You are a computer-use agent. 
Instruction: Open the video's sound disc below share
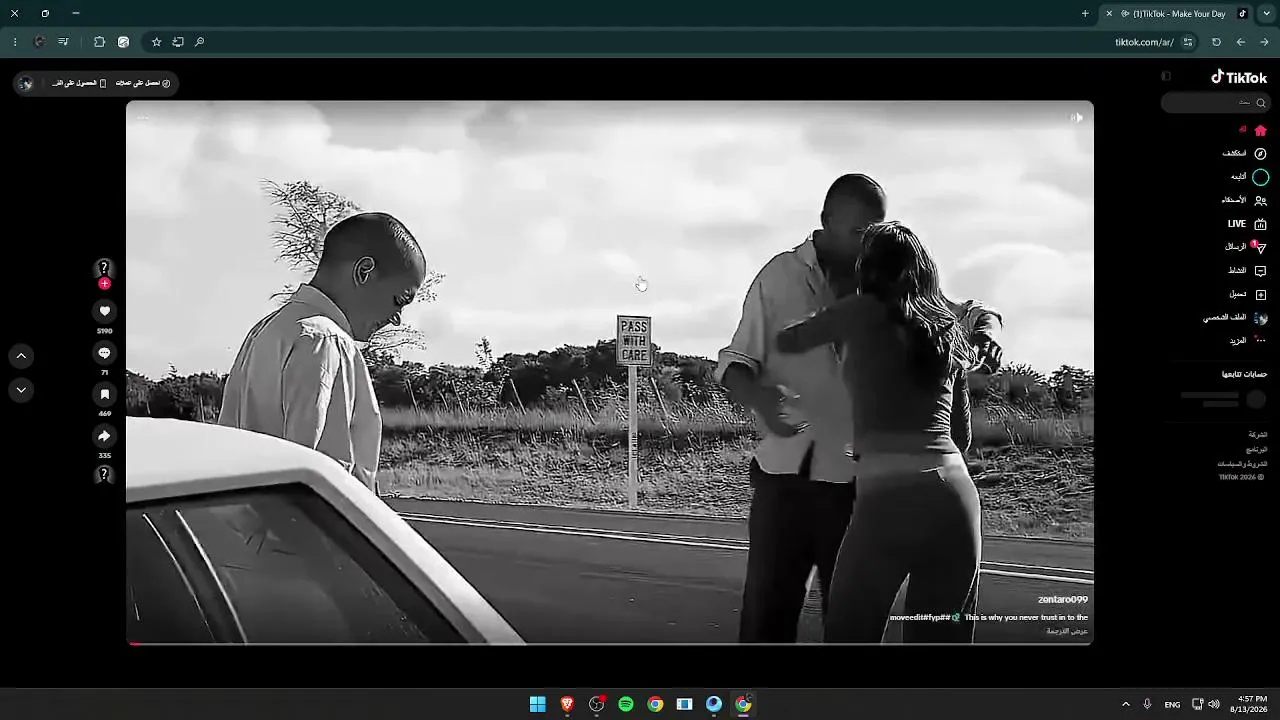(x=104, y=475)
